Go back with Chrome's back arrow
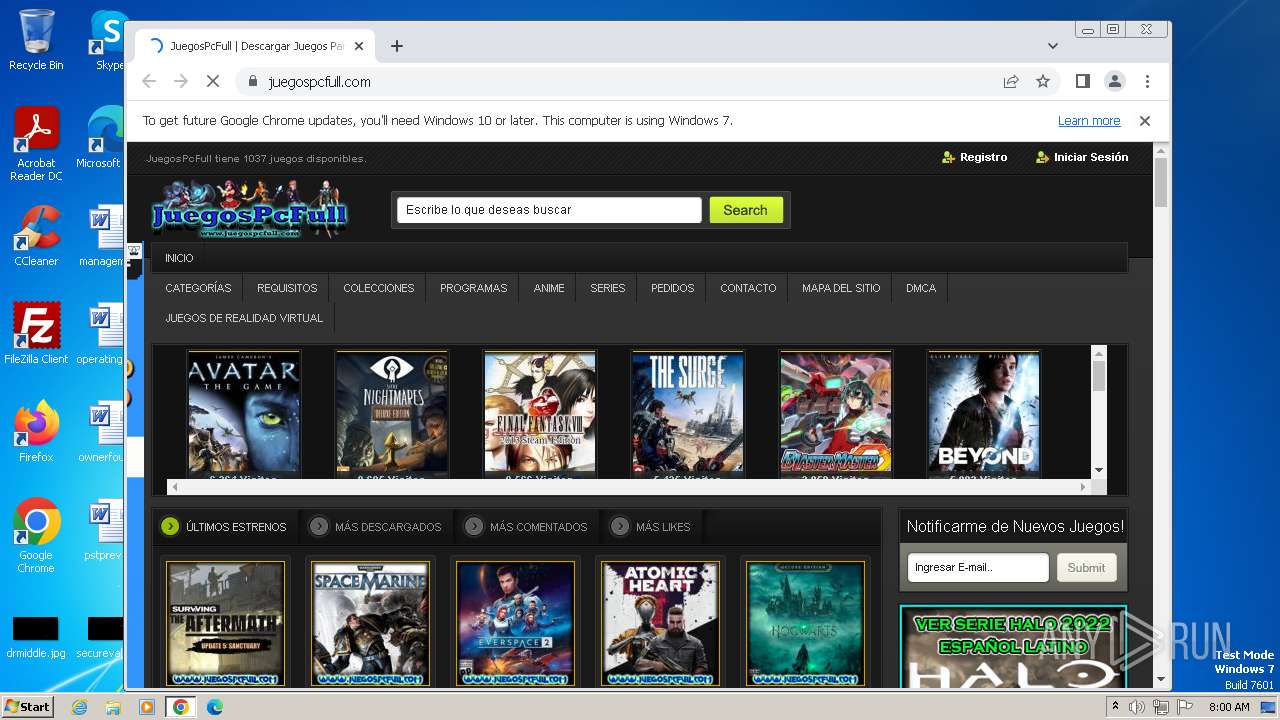 pos(149,82)
